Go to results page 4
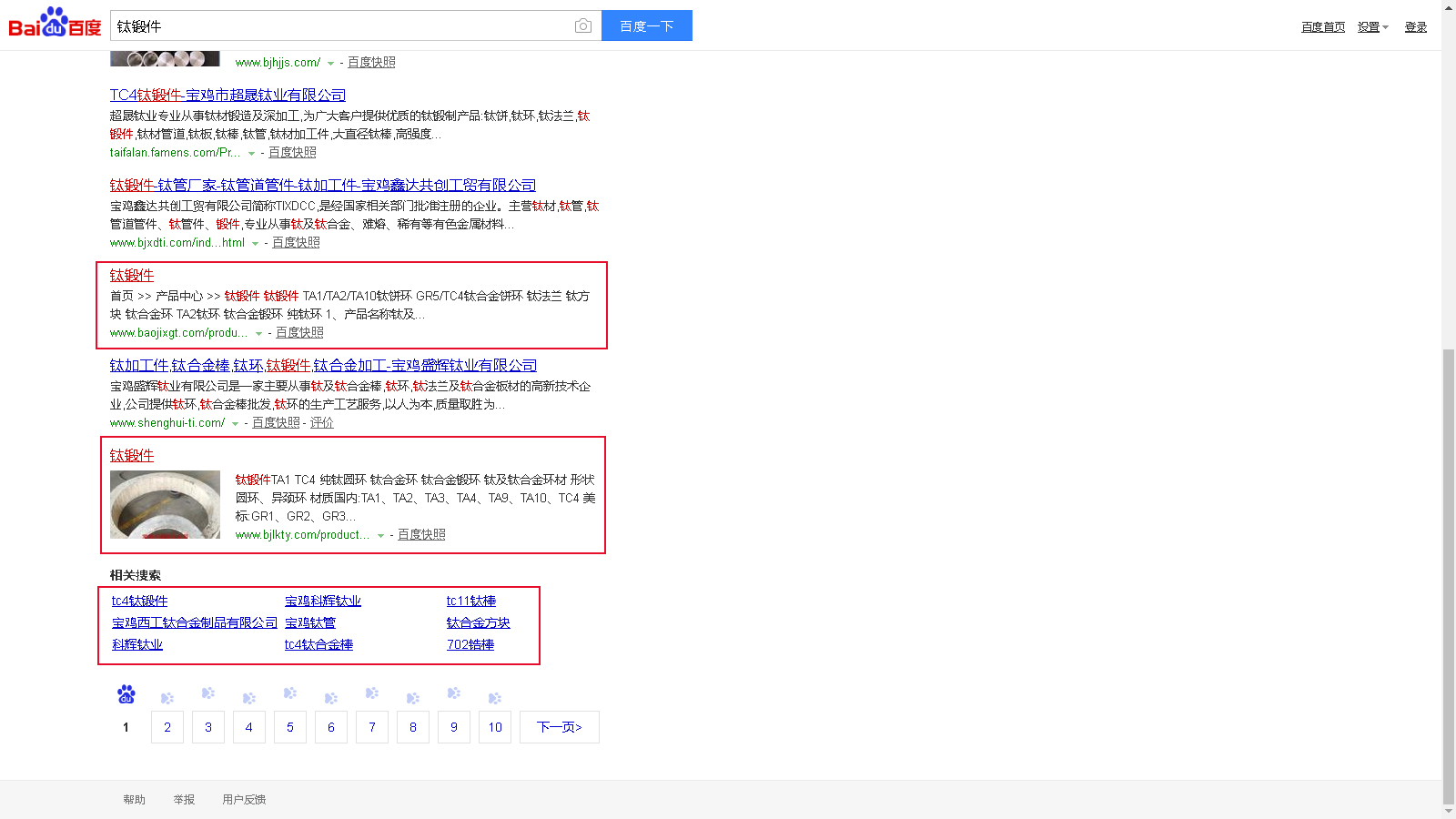Viewport: 1456px width, 819px height. [249, 727]
